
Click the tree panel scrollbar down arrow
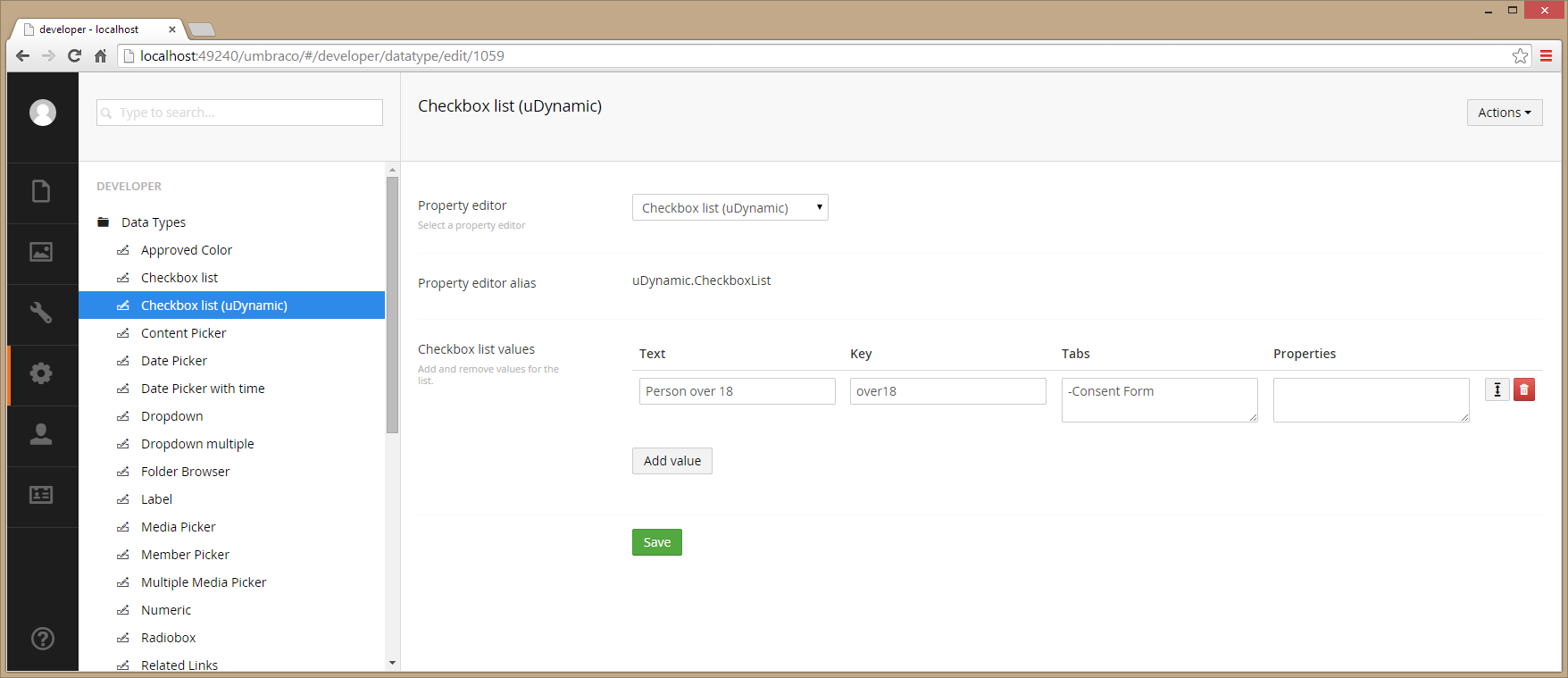click(x=392, y=663)
